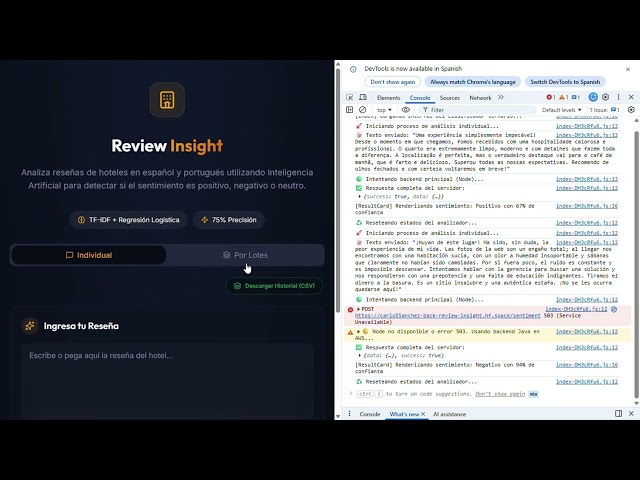Click the '75% Precisión' badge

[x=229, y=220]
